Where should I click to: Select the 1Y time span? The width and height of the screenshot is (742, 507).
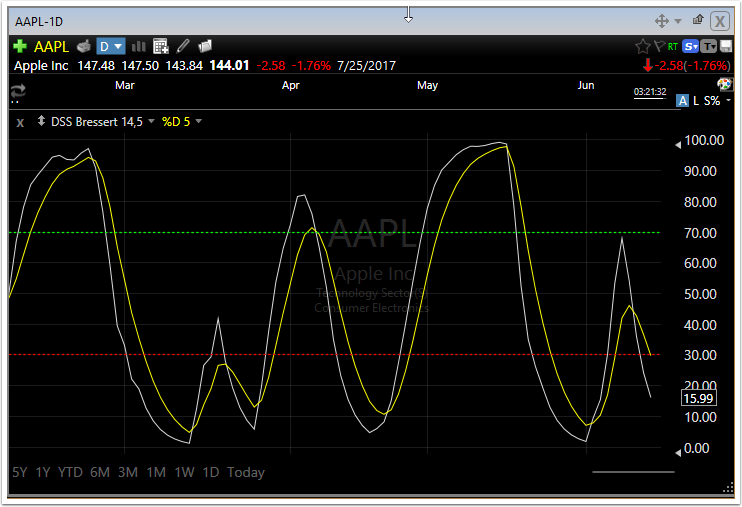pos(43,472)
